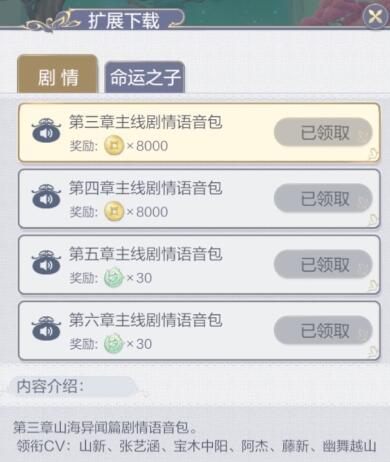Image resolution: width=390 pixels, height=462 pixels.
Task: Click the green jade reward icon for 第五章
Action: point(114,278)
